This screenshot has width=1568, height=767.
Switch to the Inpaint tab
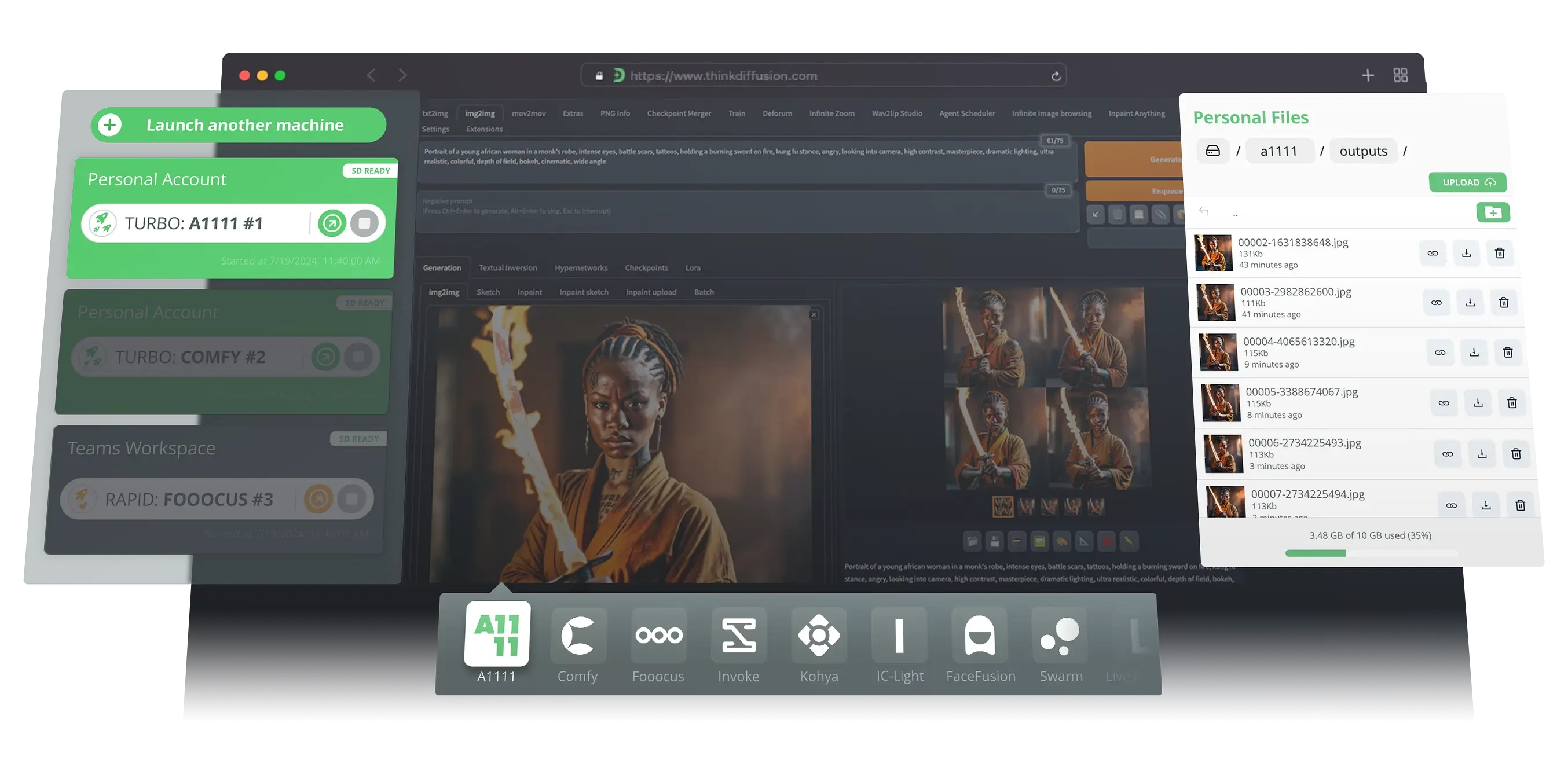coord(529,291)
